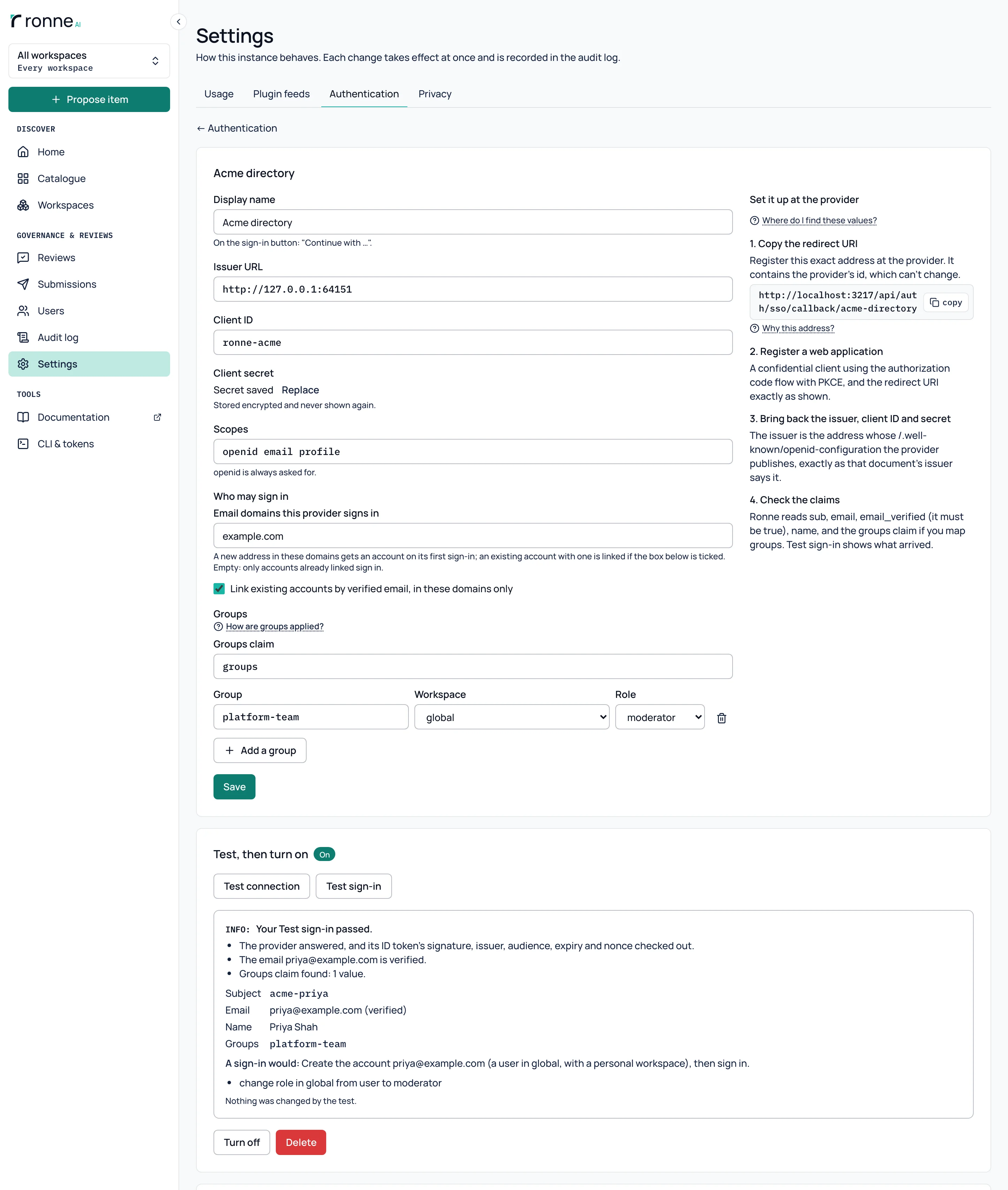Click the help icon next to 'Why this address?'
This screenshot has height=1190, width=1008.
click(x=754, y=329)
